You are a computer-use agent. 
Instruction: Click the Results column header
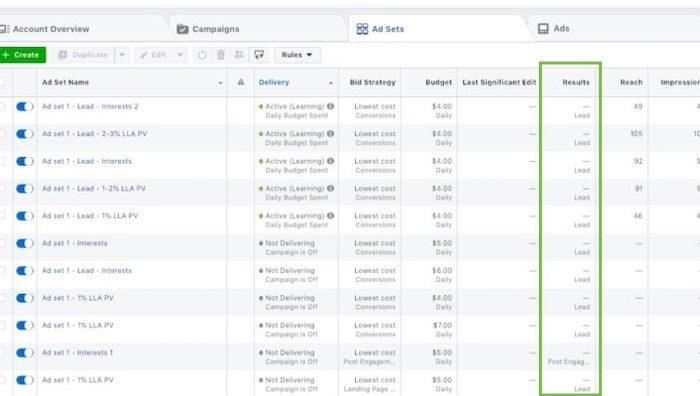[576, 82]
